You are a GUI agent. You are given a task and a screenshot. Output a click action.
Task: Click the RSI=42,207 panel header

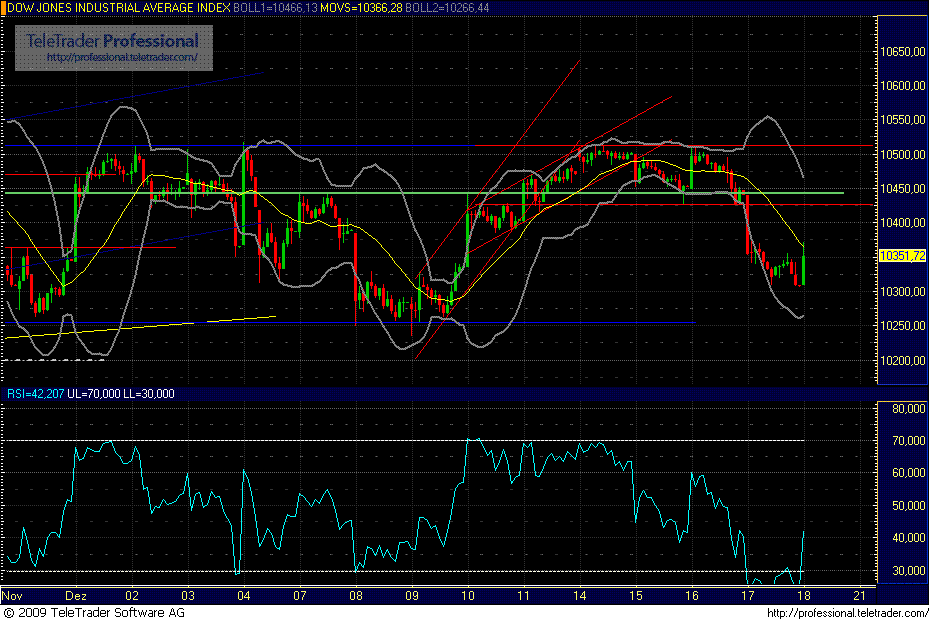tap(37, 394)
